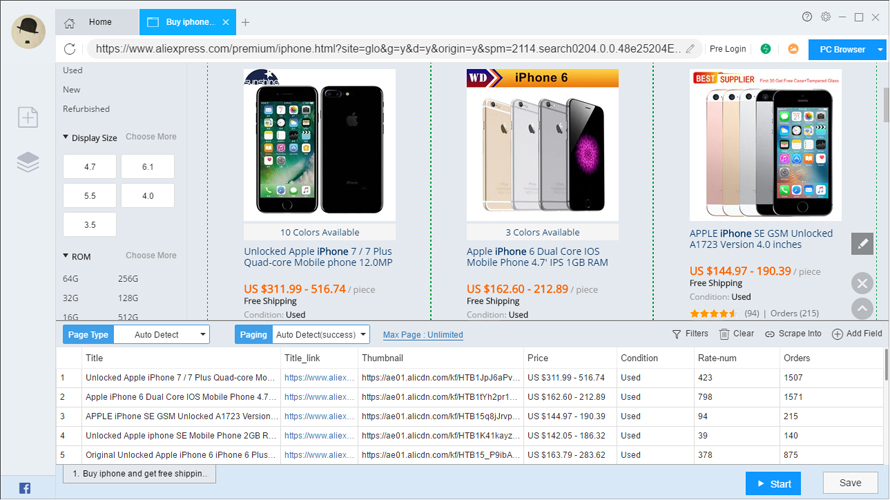Click the iPhone SE product thumbnail
890x500 pixels.
(x=766, y=145)
